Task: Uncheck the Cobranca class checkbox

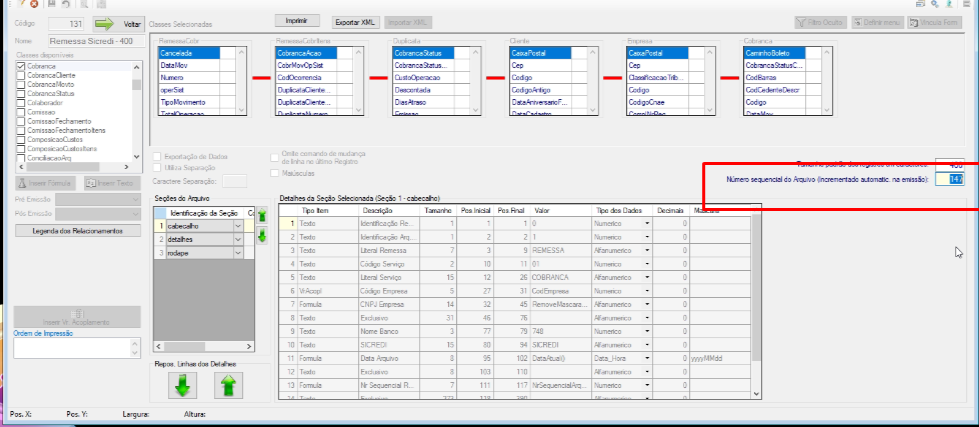Action: (x=21, y=66)
